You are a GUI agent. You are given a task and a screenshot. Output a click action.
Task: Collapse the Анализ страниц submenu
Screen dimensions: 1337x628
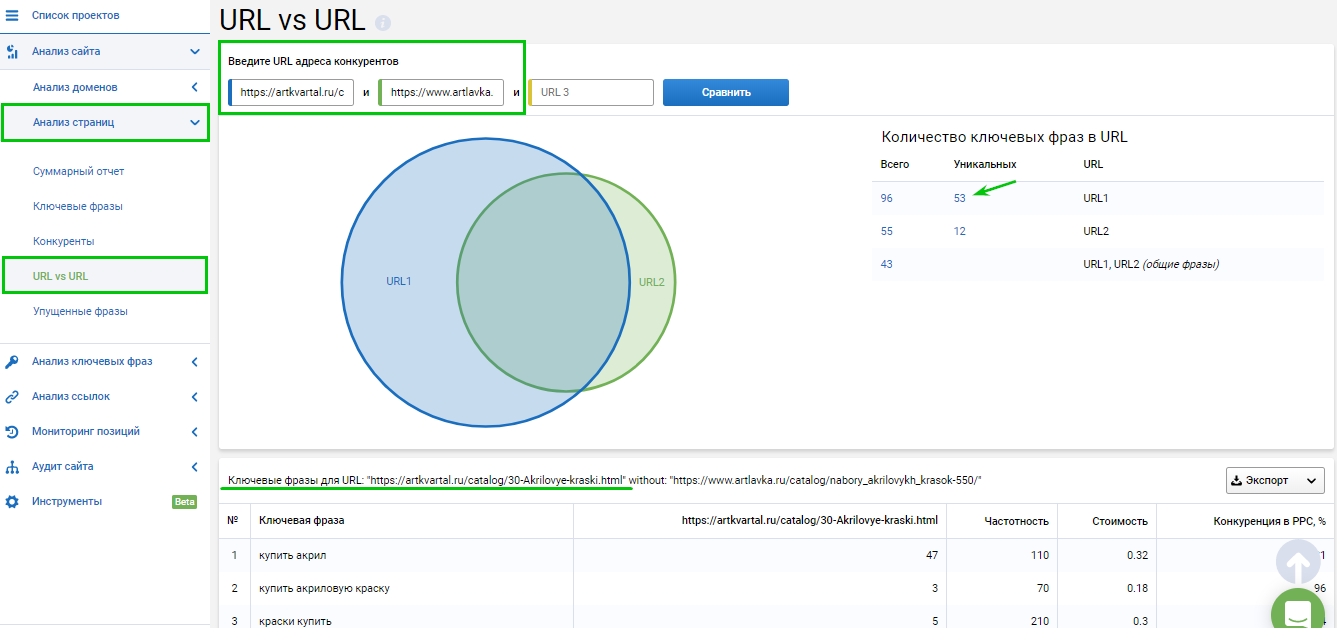(x=195, y=123)
